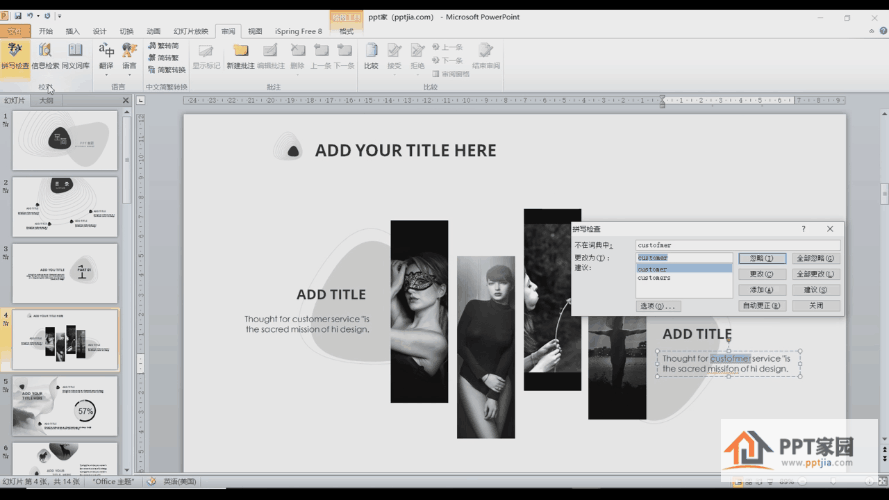The width and height of the screenshot is (889, 500).
Task: Collapse the ribbon with the caret icon
Action: pyautogui.click(x=871, y=31)
